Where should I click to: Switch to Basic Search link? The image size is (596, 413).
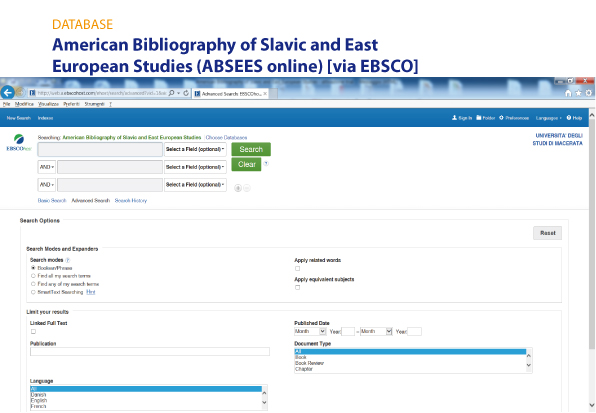click(52, 200)
